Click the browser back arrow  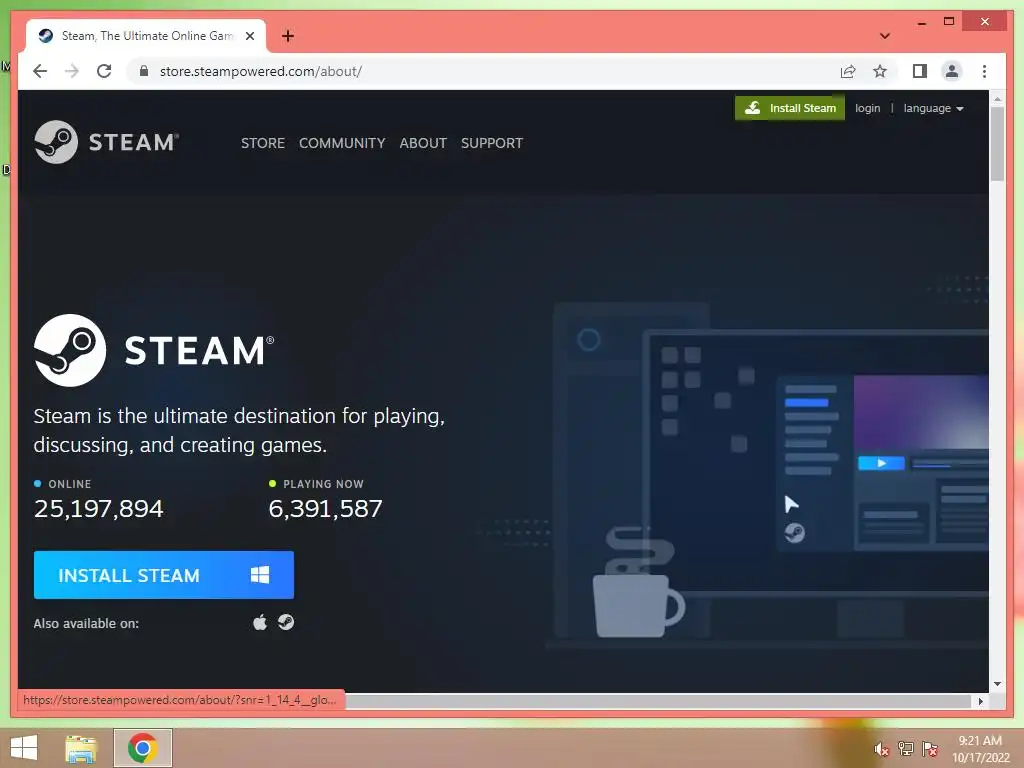(40, 71)
